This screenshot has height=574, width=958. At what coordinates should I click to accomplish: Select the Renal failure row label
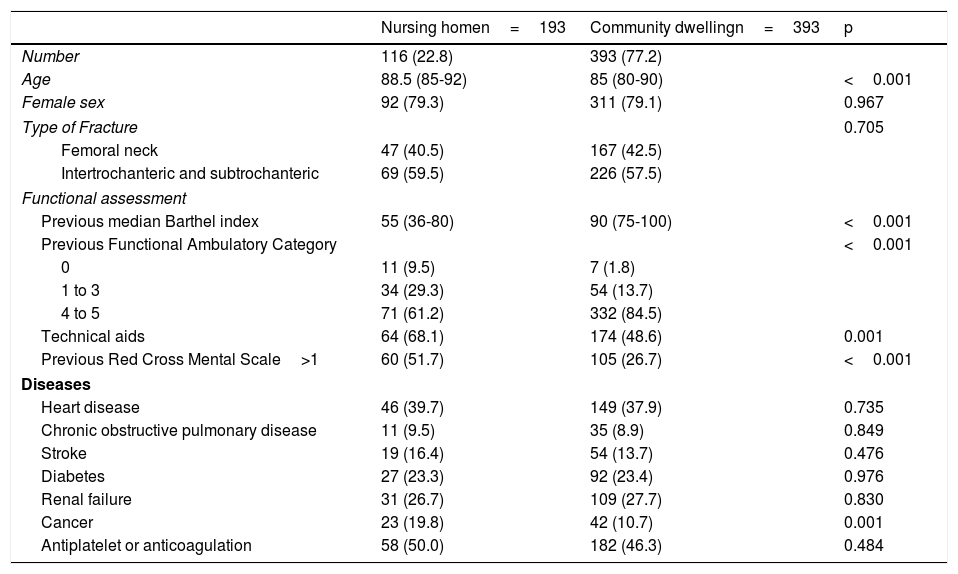pos(86,499)
